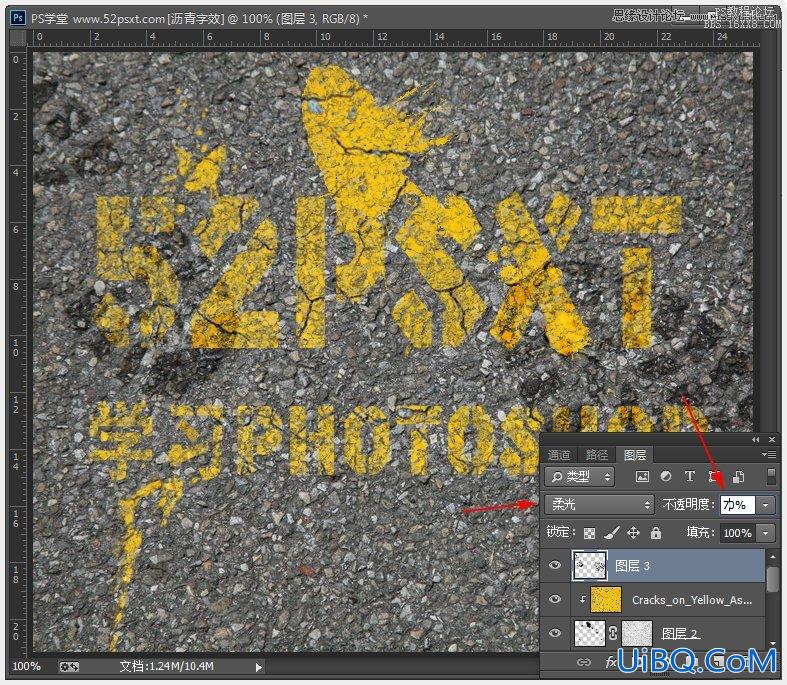
Task: Click the zoom level 100% field
Action: (x=27, y=666)
